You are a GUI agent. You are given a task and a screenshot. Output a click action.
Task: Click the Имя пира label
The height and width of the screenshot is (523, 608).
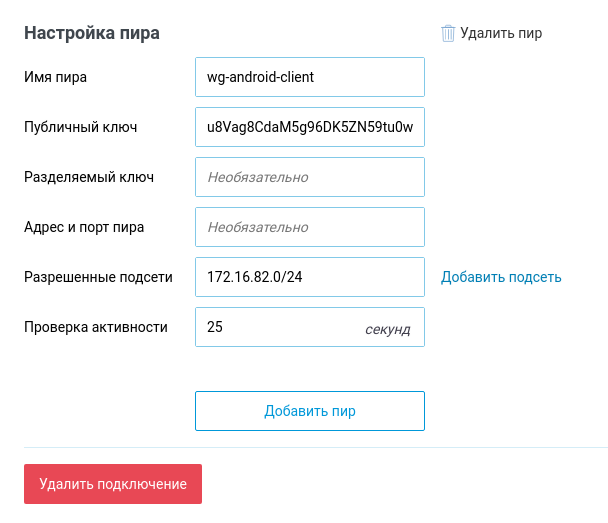(x=55, y=77)
